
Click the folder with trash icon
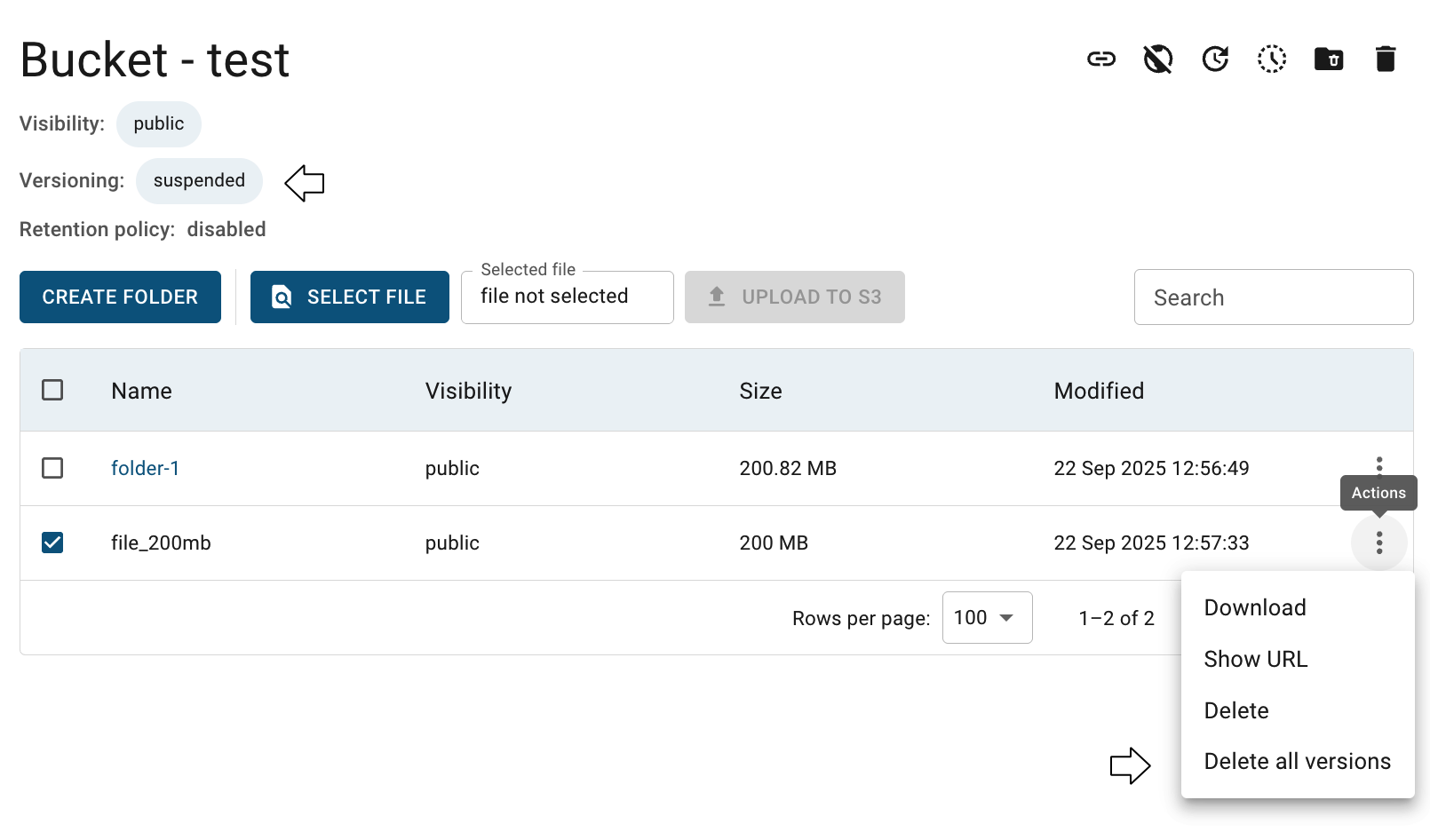[x=1329, y=59]
